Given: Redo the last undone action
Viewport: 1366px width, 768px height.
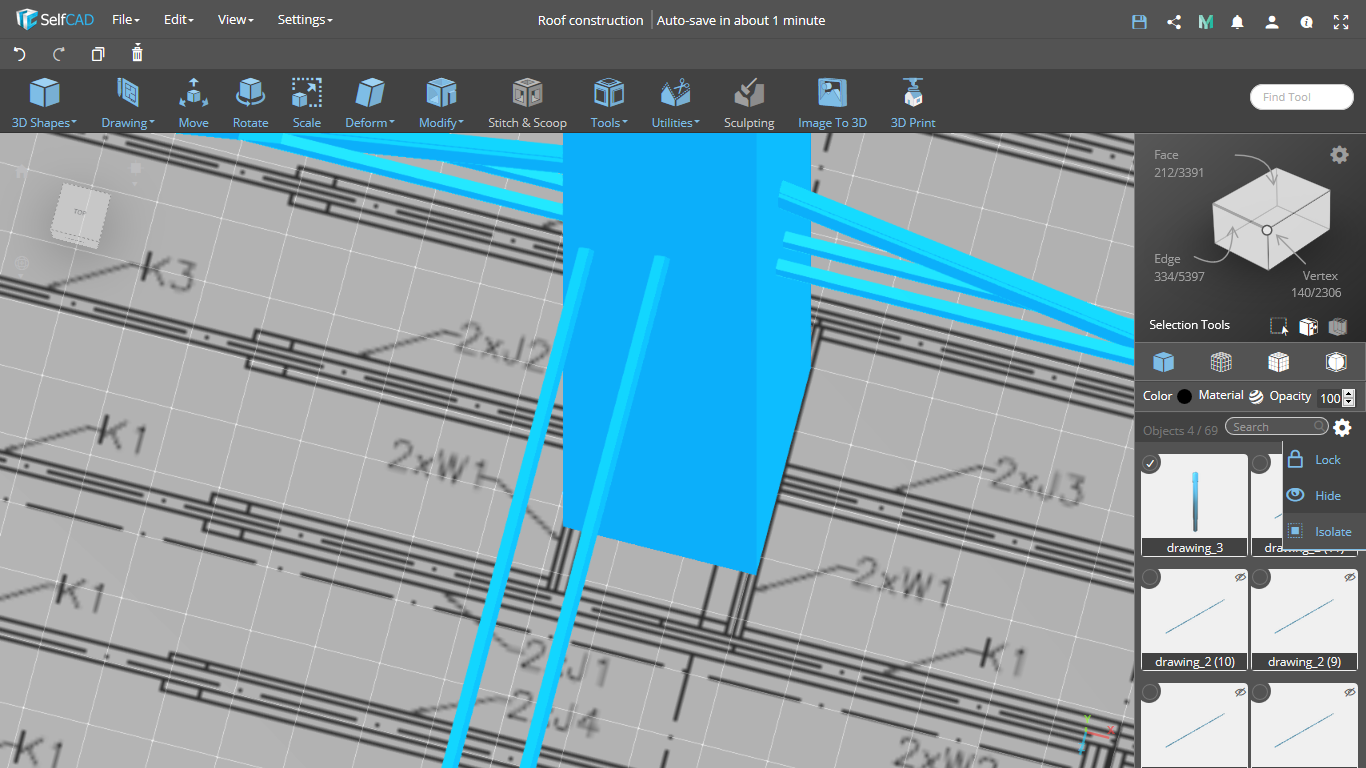Looking at the screenshot, I should tap(59, 54).
